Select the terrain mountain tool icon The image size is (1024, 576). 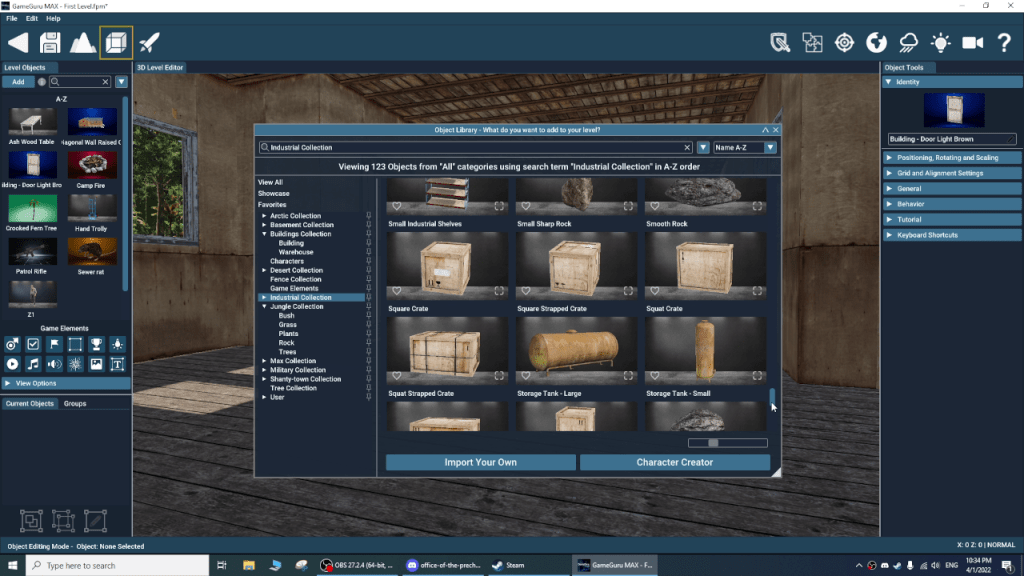click(82, 42)
